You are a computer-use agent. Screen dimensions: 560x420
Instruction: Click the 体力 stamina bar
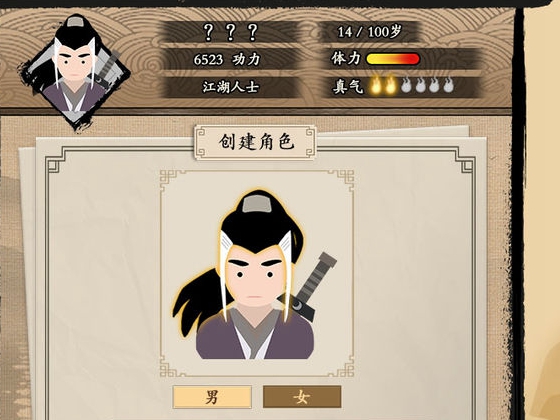pos(393,59)
